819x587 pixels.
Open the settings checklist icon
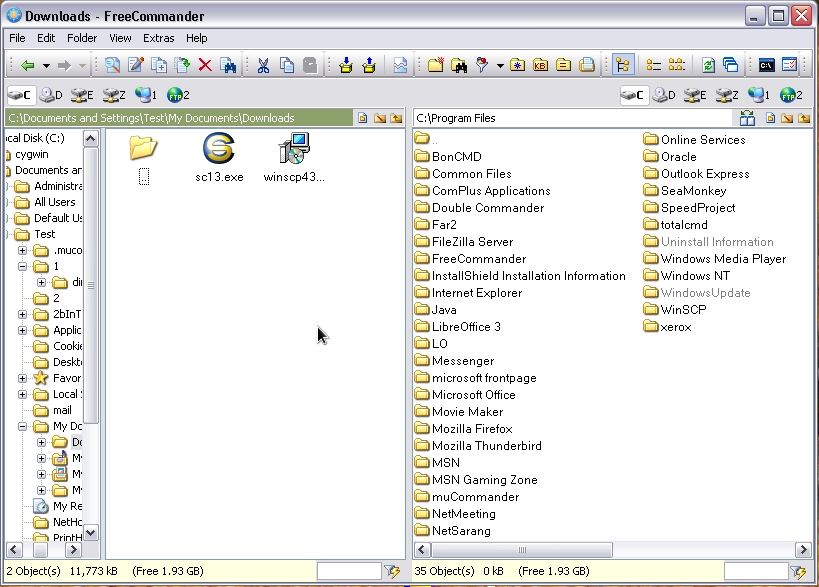pyautogui.click(x=789, y=65)
